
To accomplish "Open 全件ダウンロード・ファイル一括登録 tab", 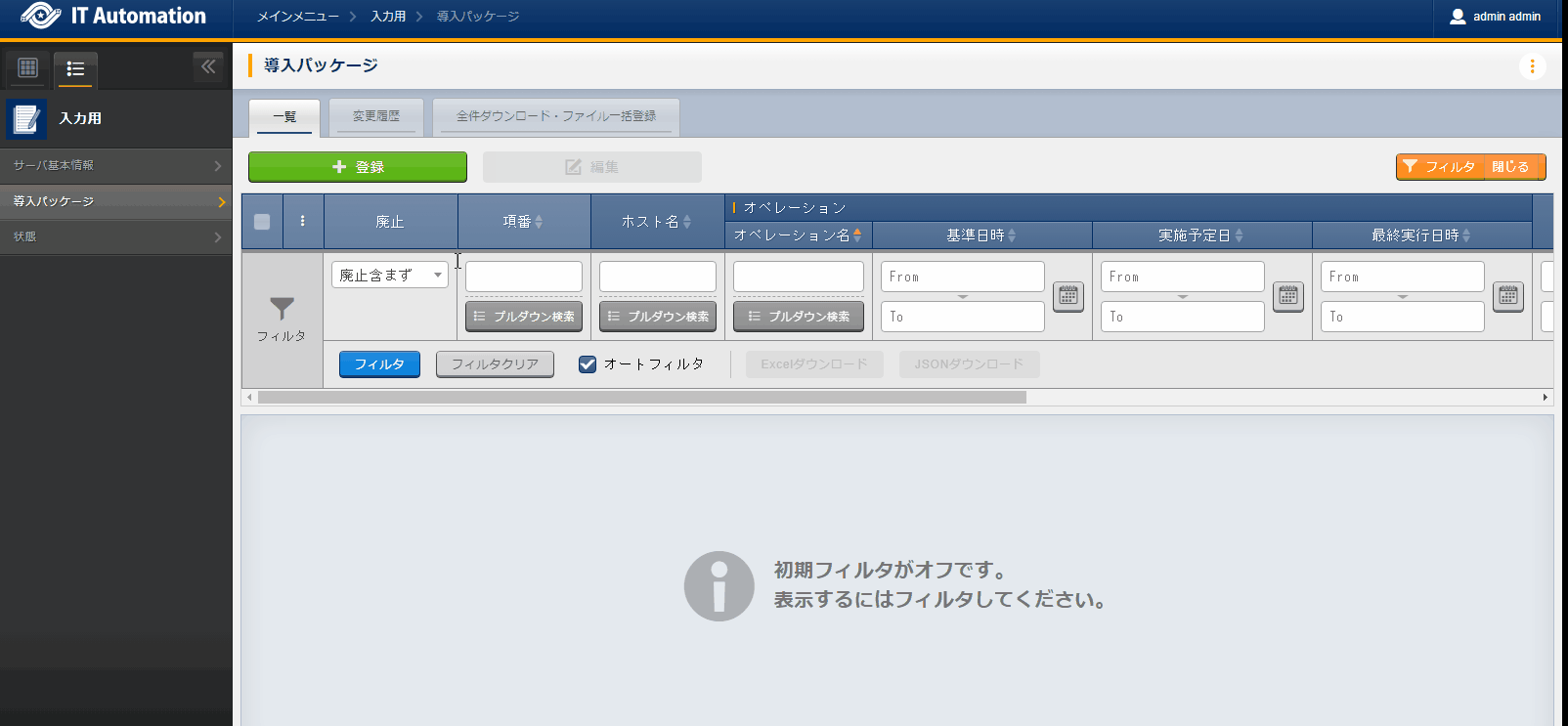I will pyautogui.click(x=556, y=116).
